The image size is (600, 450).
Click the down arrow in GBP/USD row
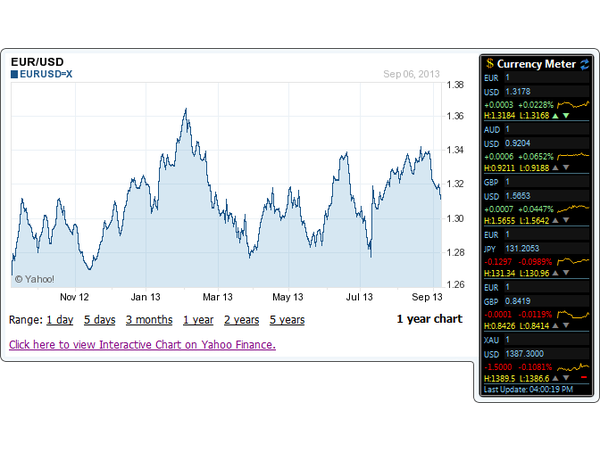(566, 220)
